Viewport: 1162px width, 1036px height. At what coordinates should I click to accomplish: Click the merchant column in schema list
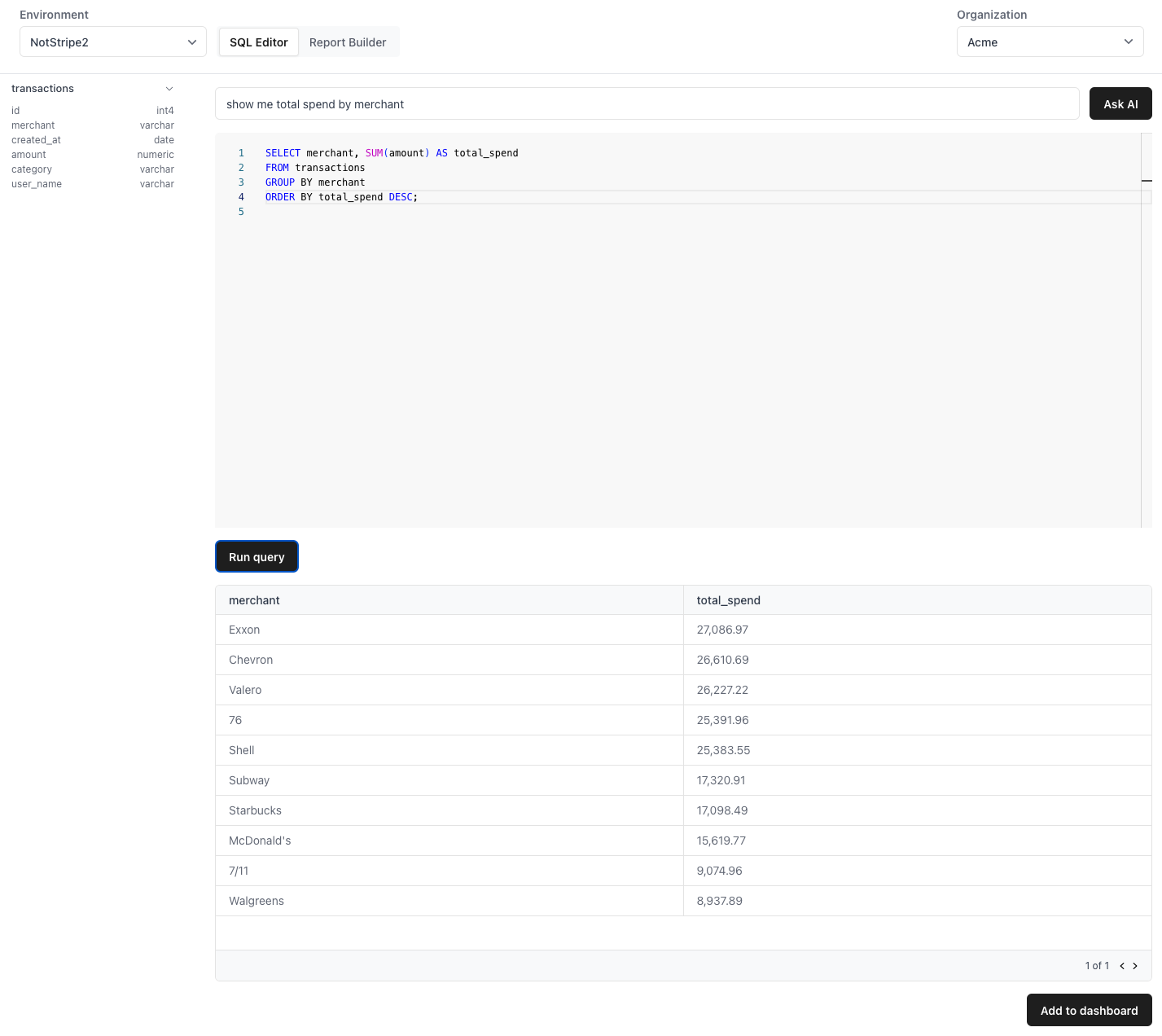(93, 125)
